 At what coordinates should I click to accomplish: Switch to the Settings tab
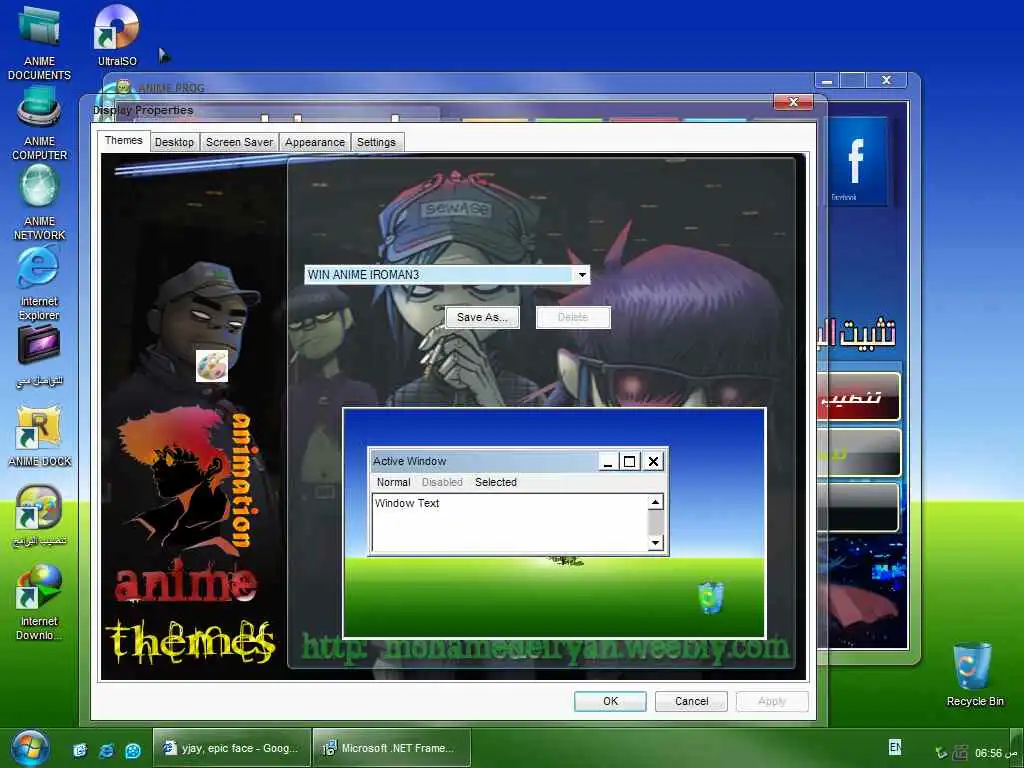point(376,142)
